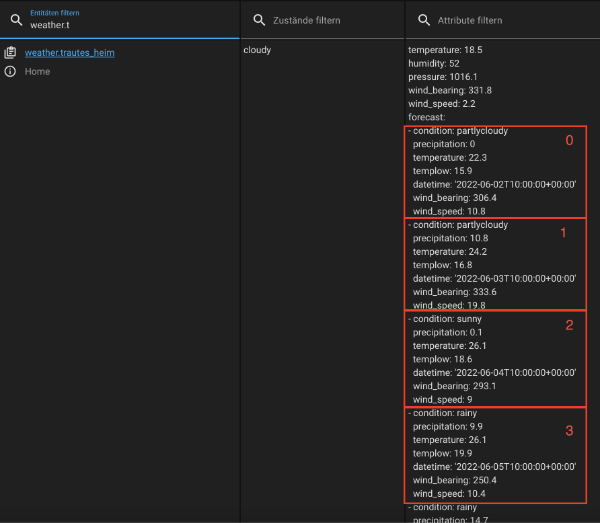
Task: Click the datetime 2022-06-02 forecast line
Action: click(494, 184)
